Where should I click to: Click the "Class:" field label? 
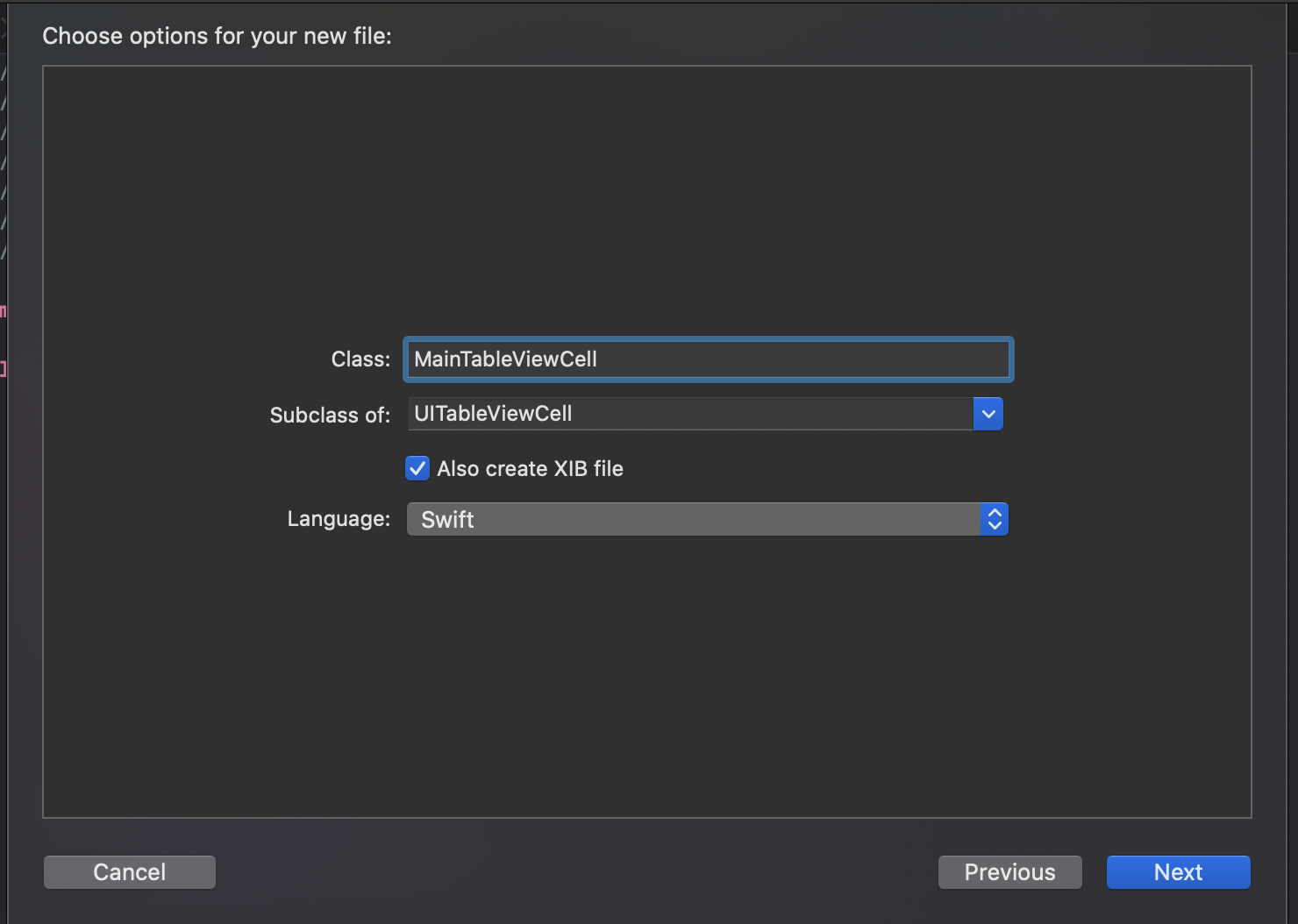360,359
